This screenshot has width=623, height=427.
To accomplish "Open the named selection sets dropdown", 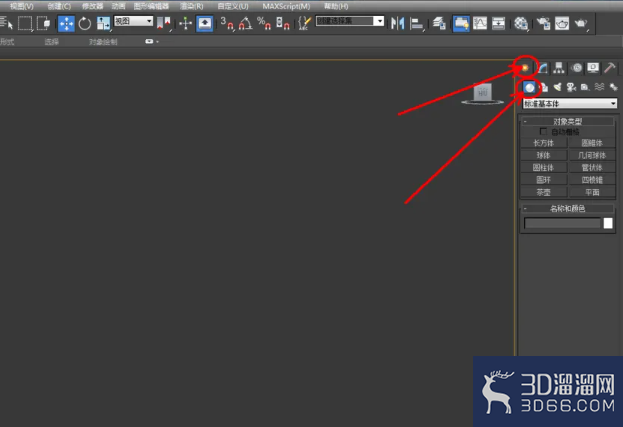I will tap(350, 21).
